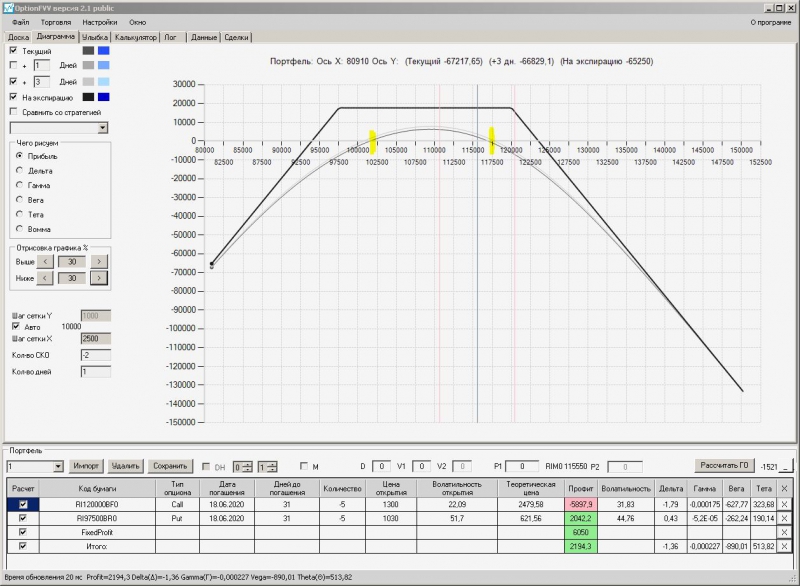Enable Сравнить со стратегией checkbox
Screen dimensions: 800x586
13,112
